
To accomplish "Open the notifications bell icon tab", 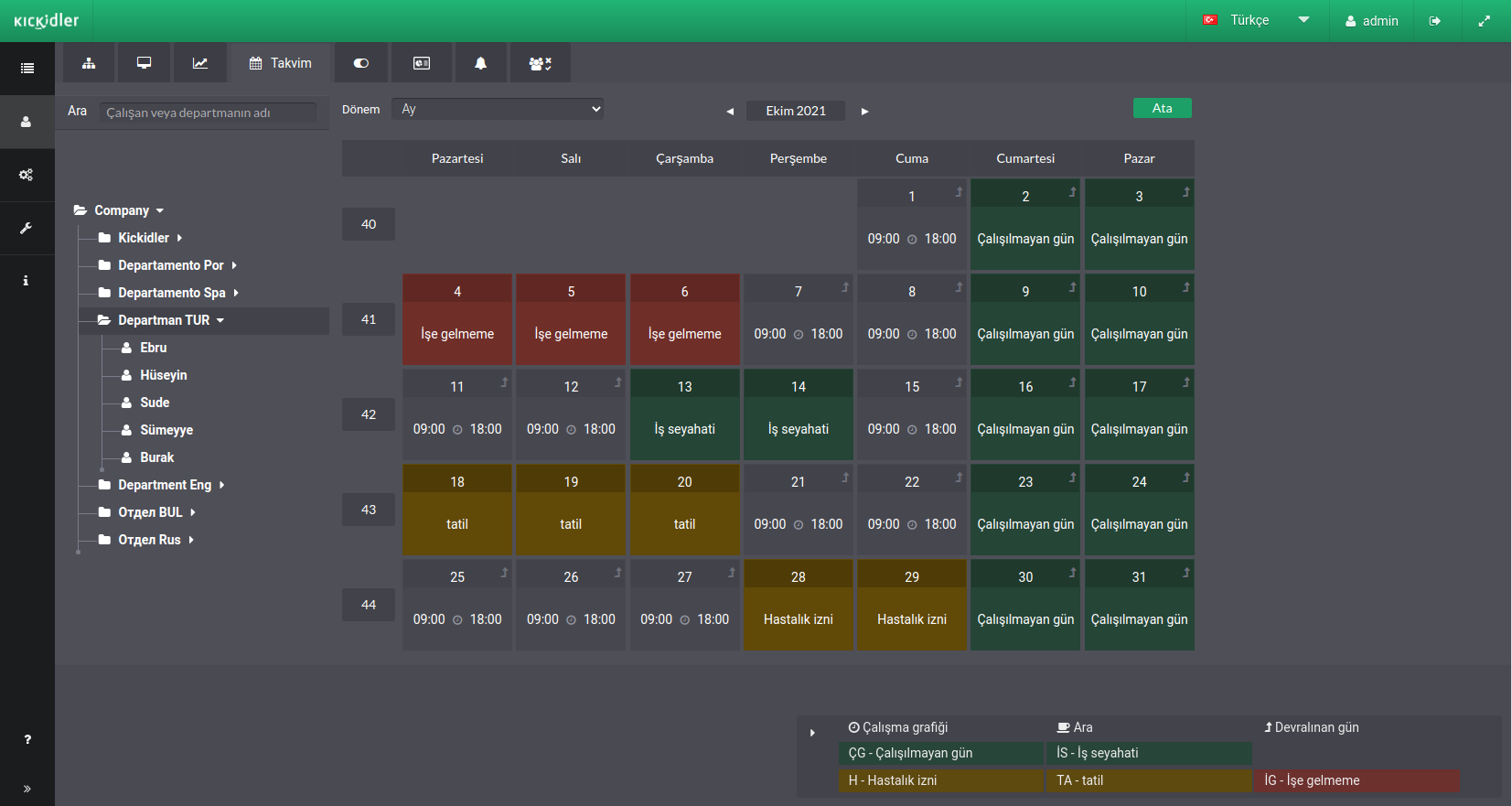I will click(x=480, y=63).
